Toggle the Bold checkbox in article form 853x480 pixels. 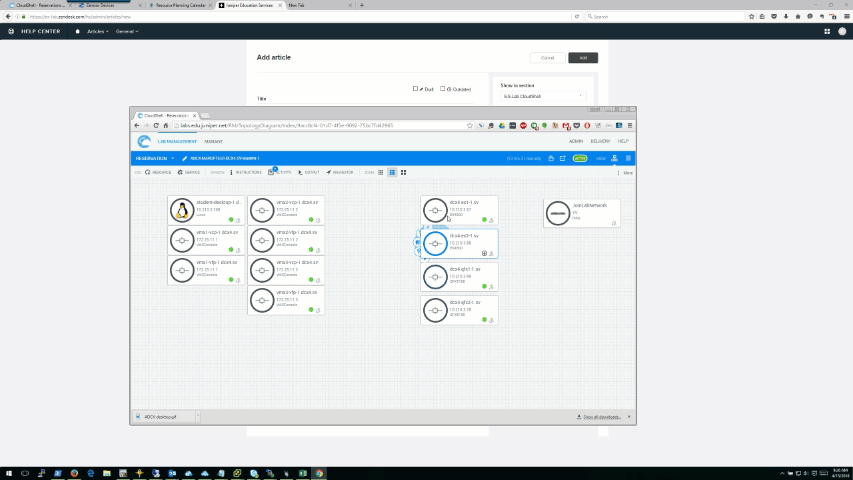(415, 89)
